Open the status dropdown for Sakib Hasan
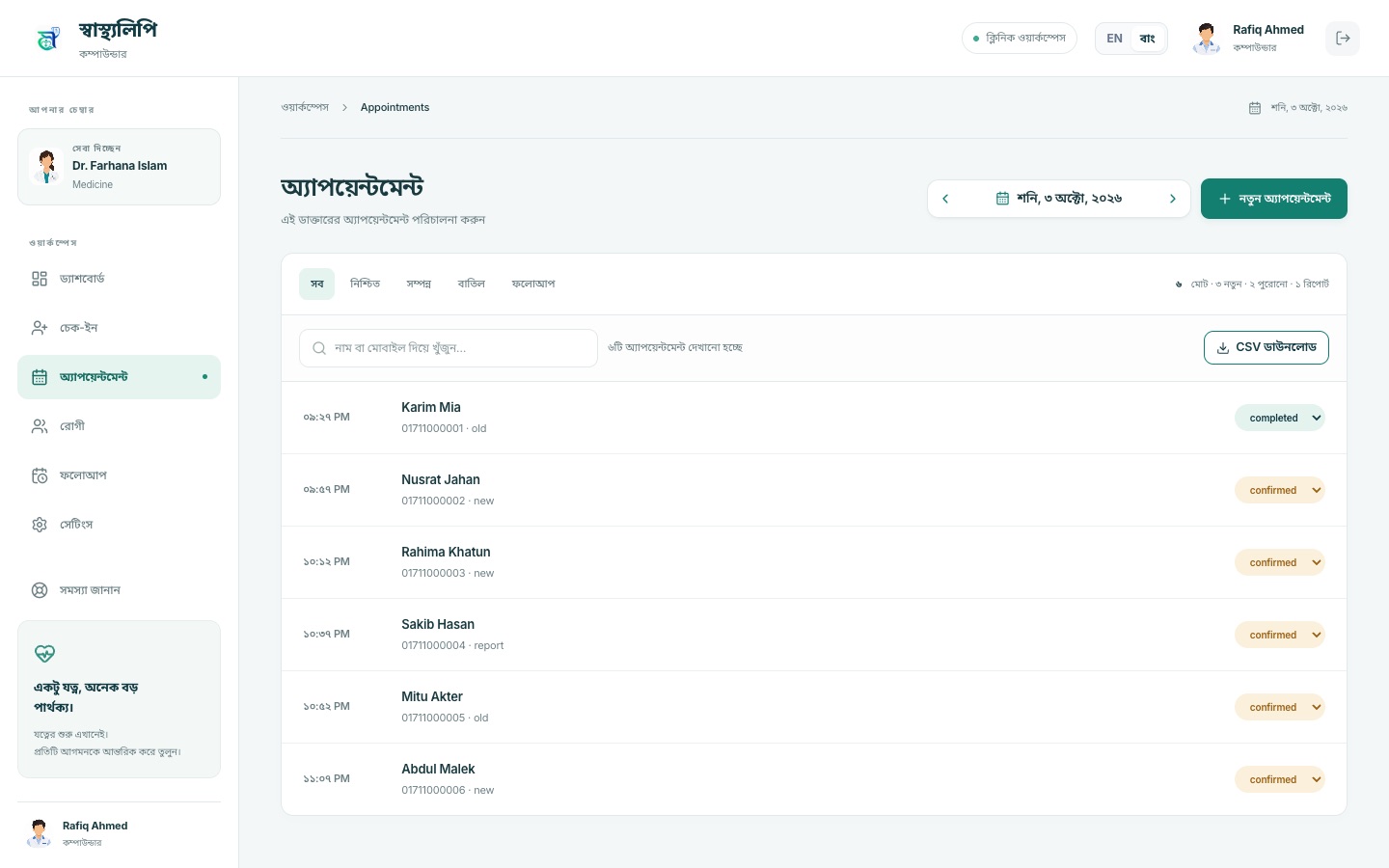The image size is (1389, 868). [x=1280, y=635]
